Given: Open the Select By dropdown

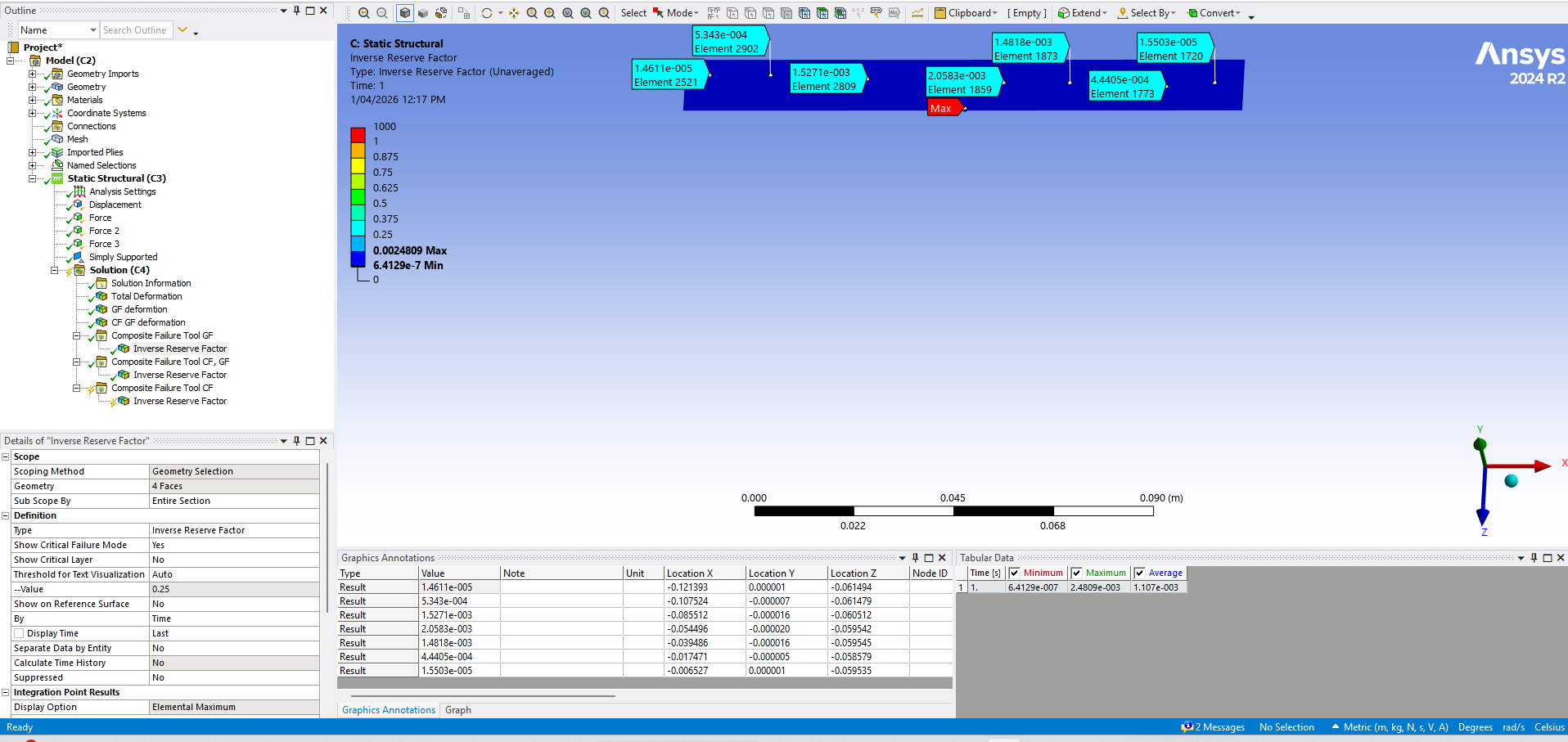Looking at the screenshot, I should click(x=1147, y=13).
